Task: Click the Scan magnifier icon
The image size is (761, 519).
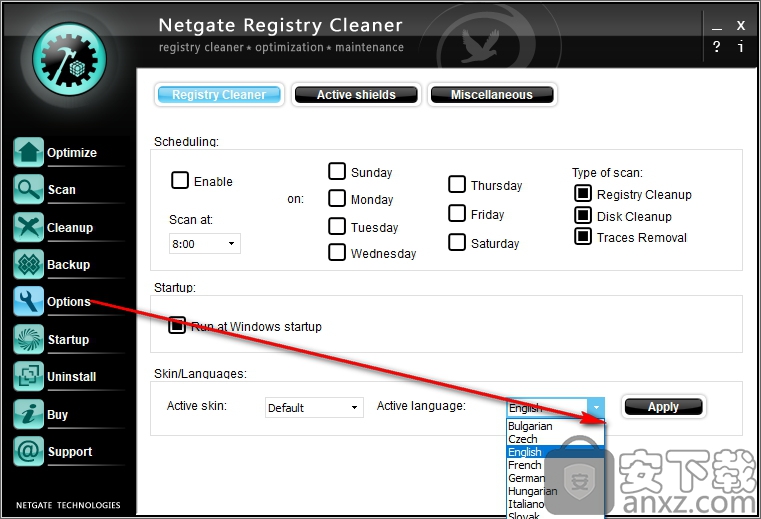Action: coord(29,189)
